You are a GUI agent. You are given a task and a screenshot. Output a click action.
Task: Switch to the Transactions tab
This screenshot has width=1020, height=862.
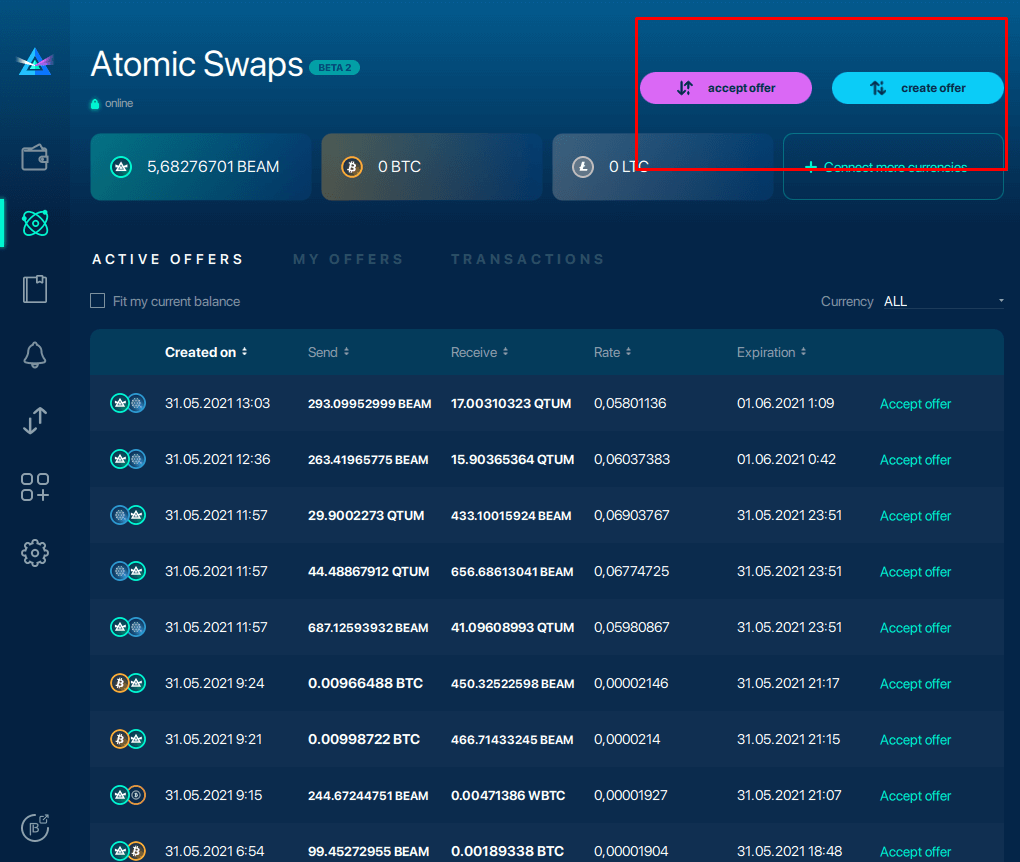[527, 259]
